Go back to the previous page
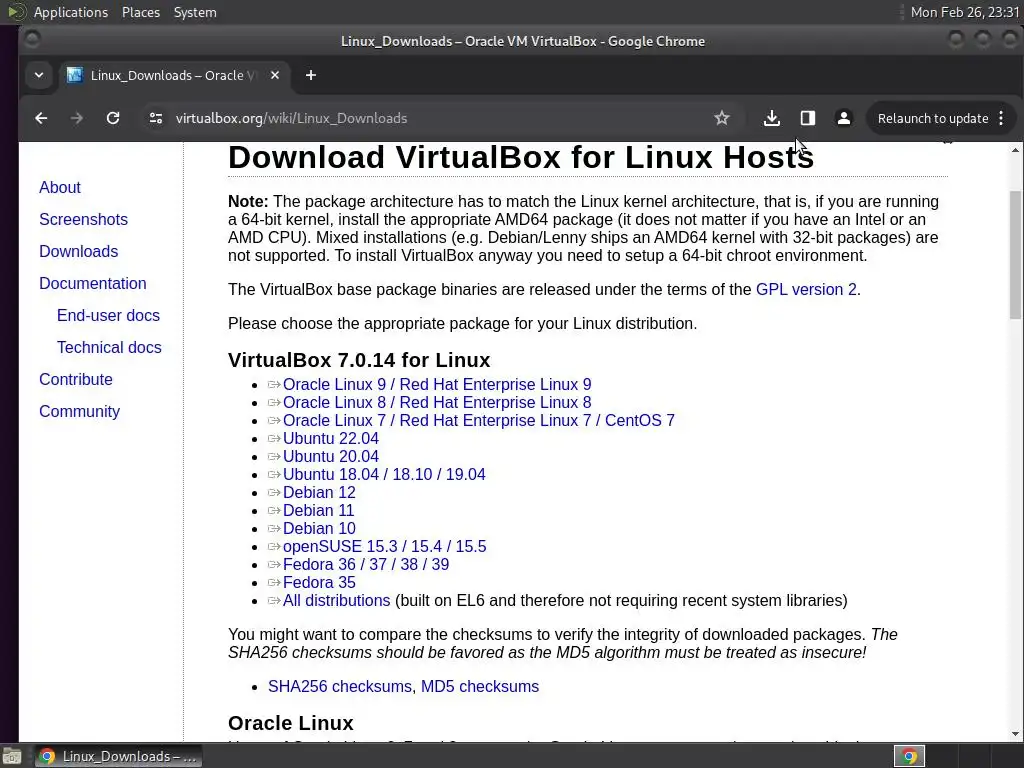The height and width of the screenshot is (768, 1024). tap(41, 118)
